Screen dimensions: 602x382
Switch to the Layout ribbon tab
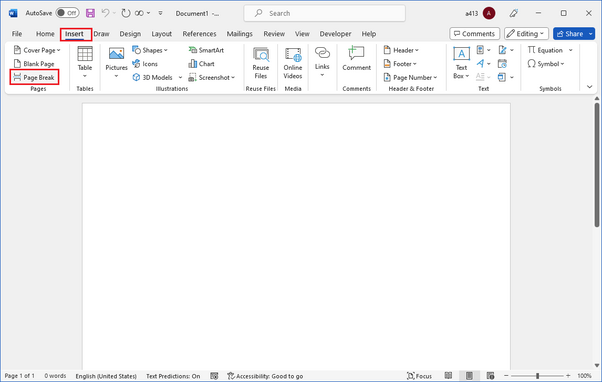[x=162, y=34]
